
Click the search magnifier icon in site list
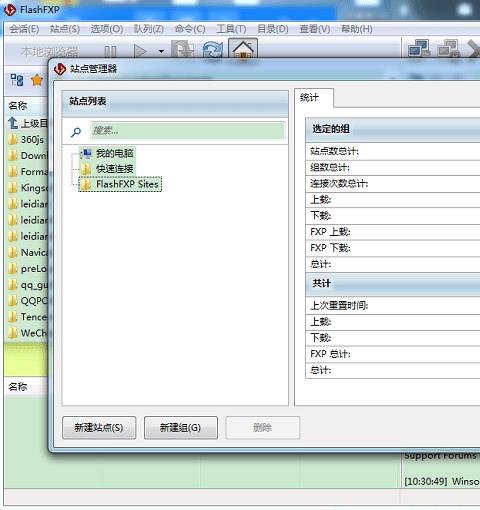[76, 132]
